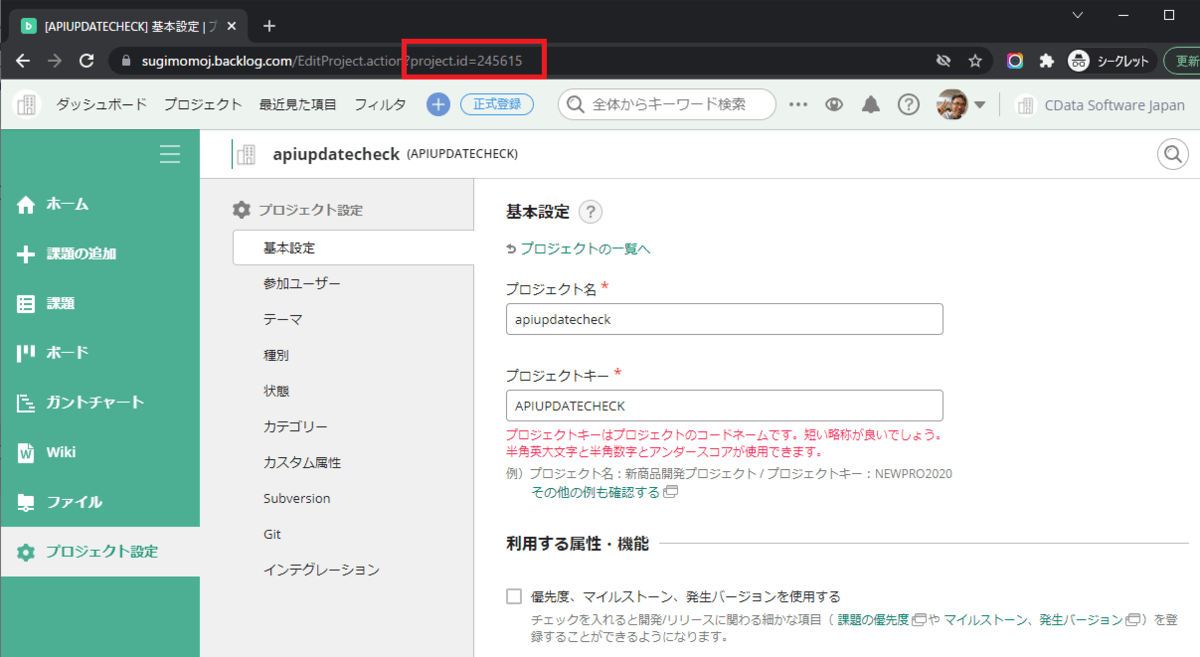Open the three-dots more menu

coord(798,104)
